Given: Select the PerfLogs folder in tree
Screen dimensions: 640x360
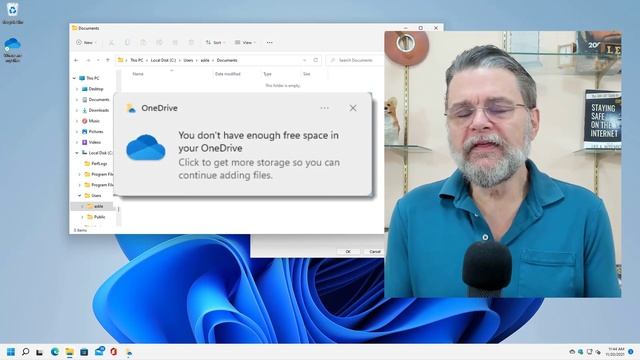Looking at the screenshot, I should 96,163.
